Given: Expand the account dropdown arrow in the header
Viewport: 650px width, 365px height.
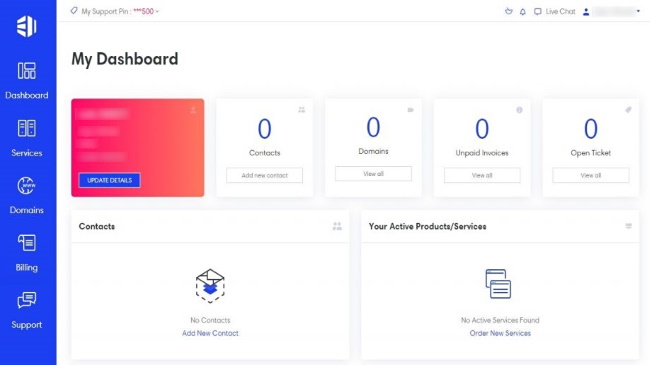Looking at the screenshot, I should click(x=638, y=12).
